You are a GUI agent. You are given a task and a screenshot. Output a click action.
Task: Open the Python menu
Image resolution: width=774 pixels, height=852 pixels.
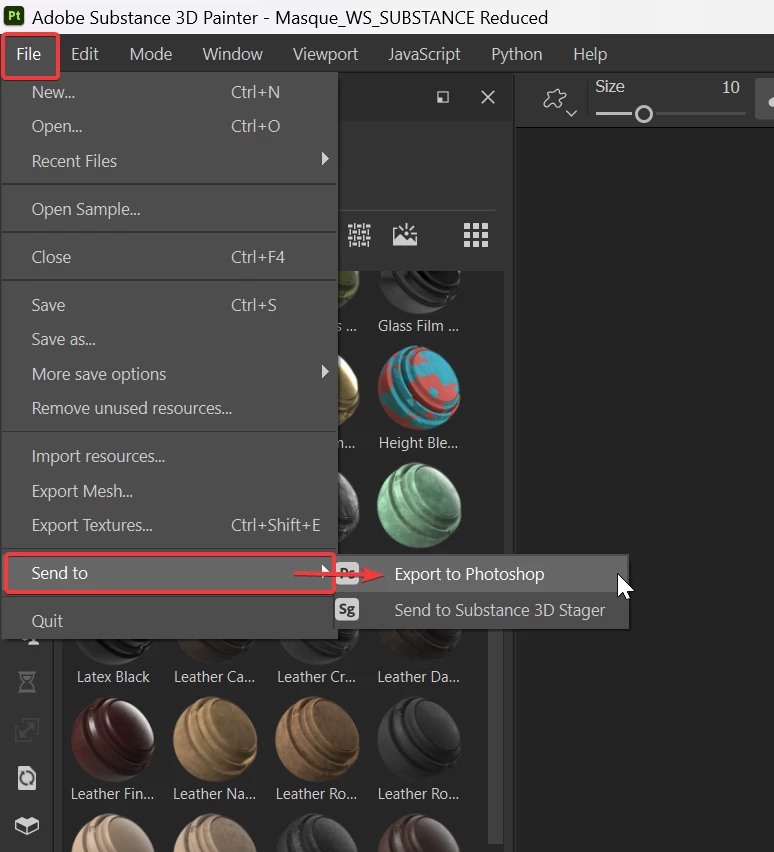pos(516,54)
